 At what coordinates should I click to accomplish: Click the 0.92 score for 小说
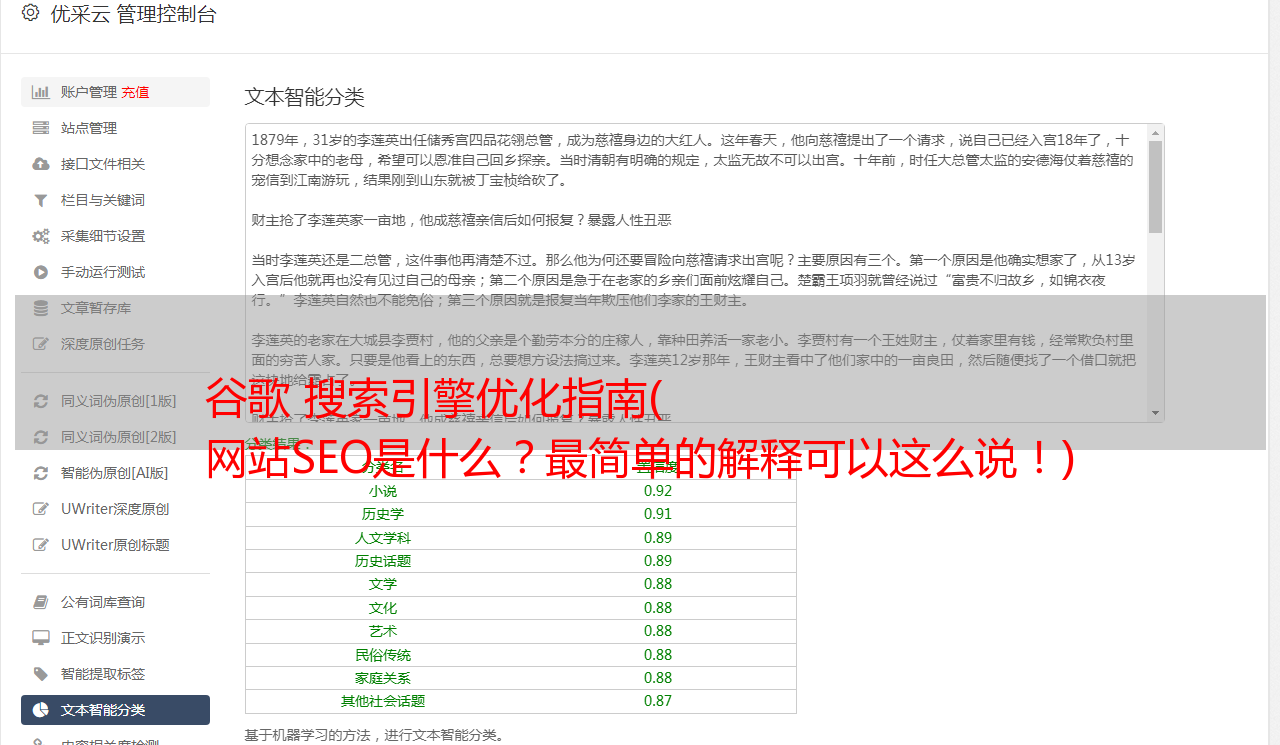pyautogui.click(x=658, y=491)
